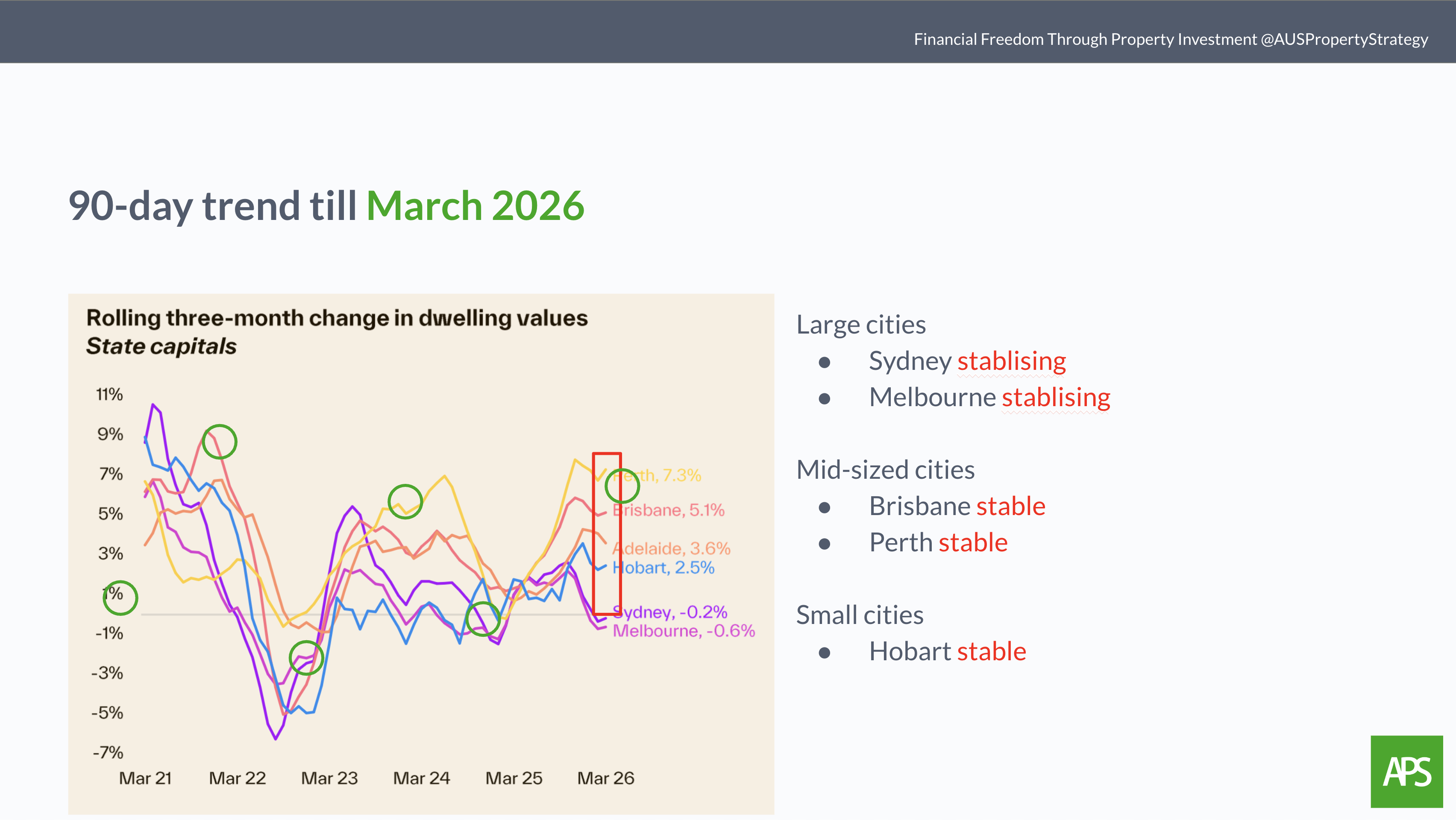The image size is (1456, 820).
Task: Click the green March 2026 title text
Action: 476,206
